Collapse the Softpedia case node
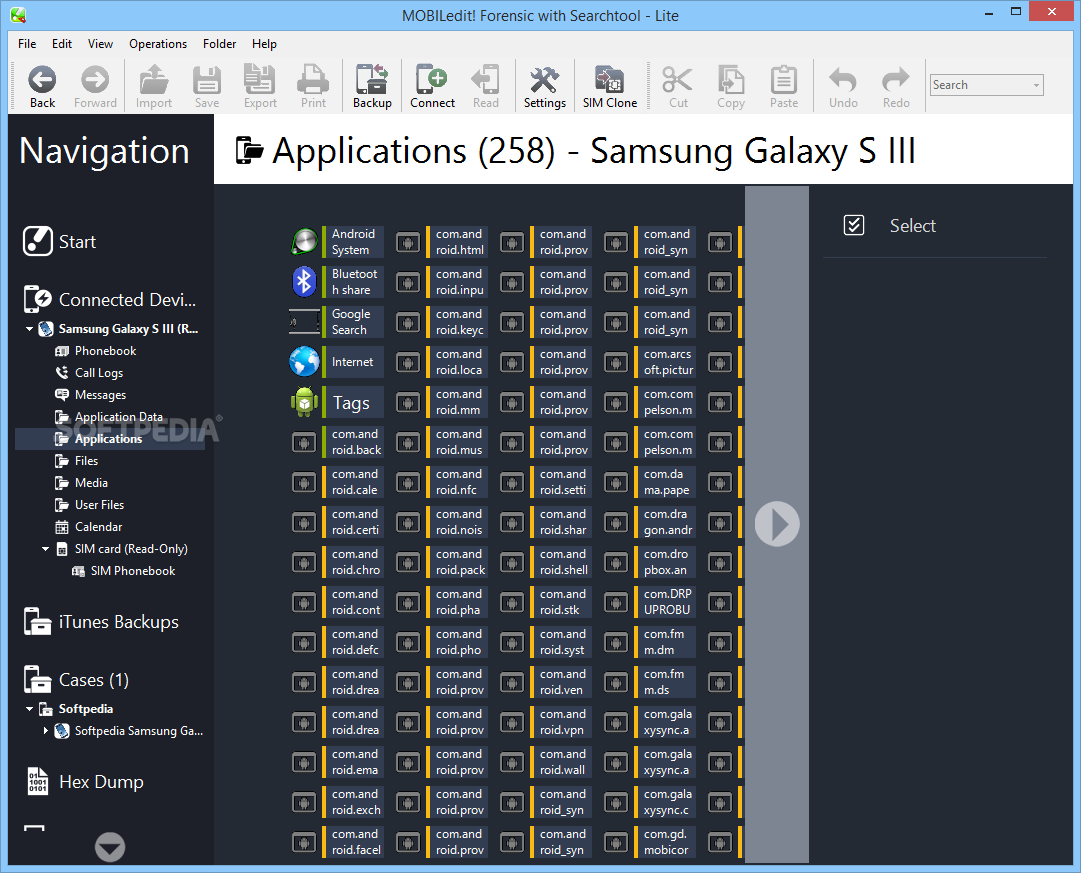 pyautogui.click(x=30, y=709)
